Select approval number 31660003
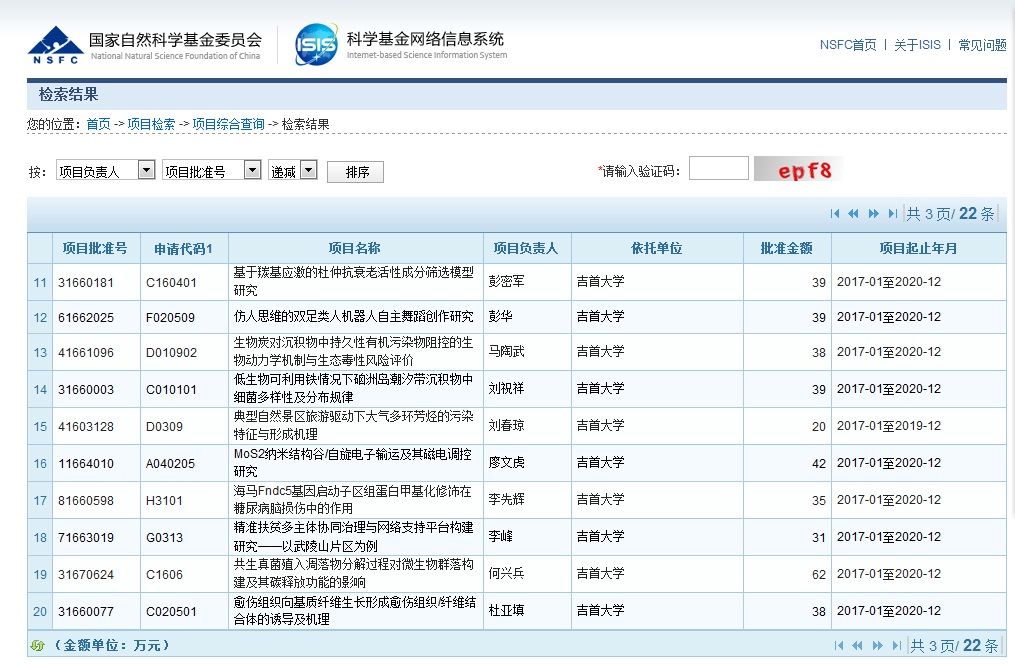Viewport: 1015px width, 665px height. pos(85,389)
